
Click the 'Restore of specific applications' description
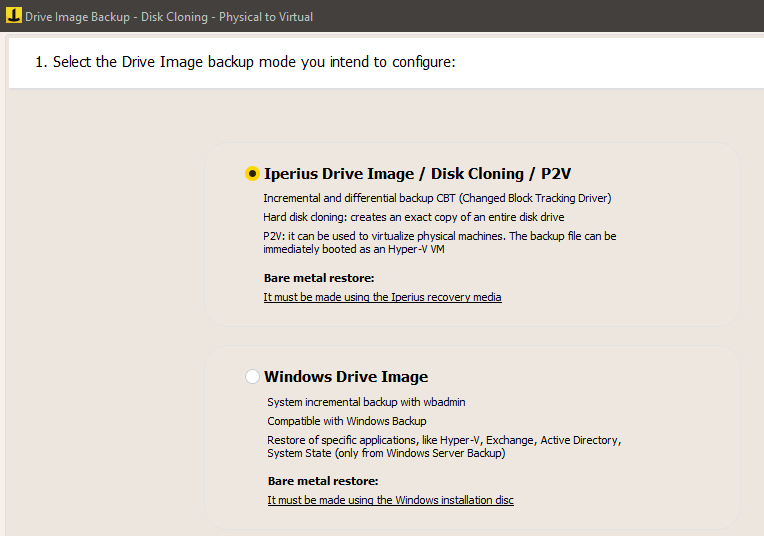444,446
